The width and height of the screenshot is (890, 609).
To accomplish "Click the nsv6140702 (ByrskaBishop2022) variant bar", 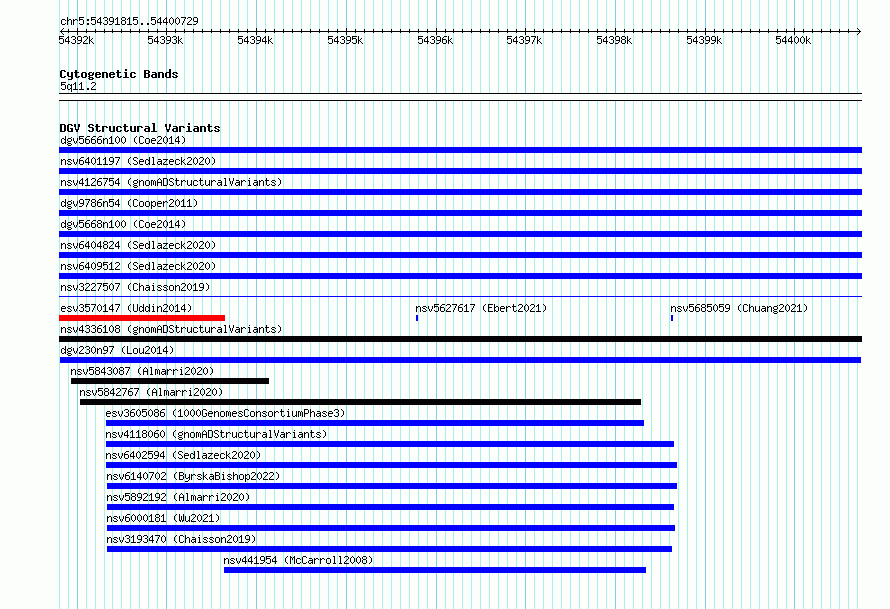I will coord(392,486).
